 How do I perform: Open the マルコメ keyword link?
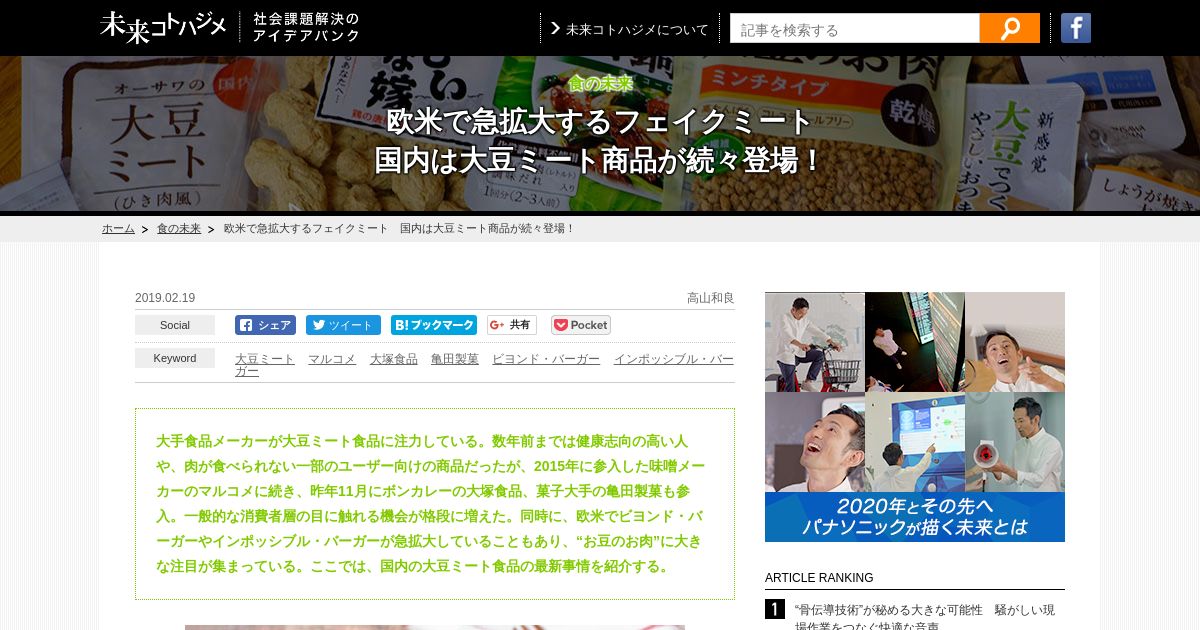coord(332,359)
